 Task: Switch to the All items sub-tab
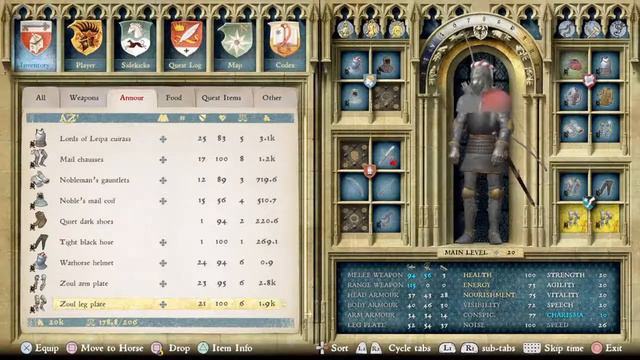click(x=41, y=98)
